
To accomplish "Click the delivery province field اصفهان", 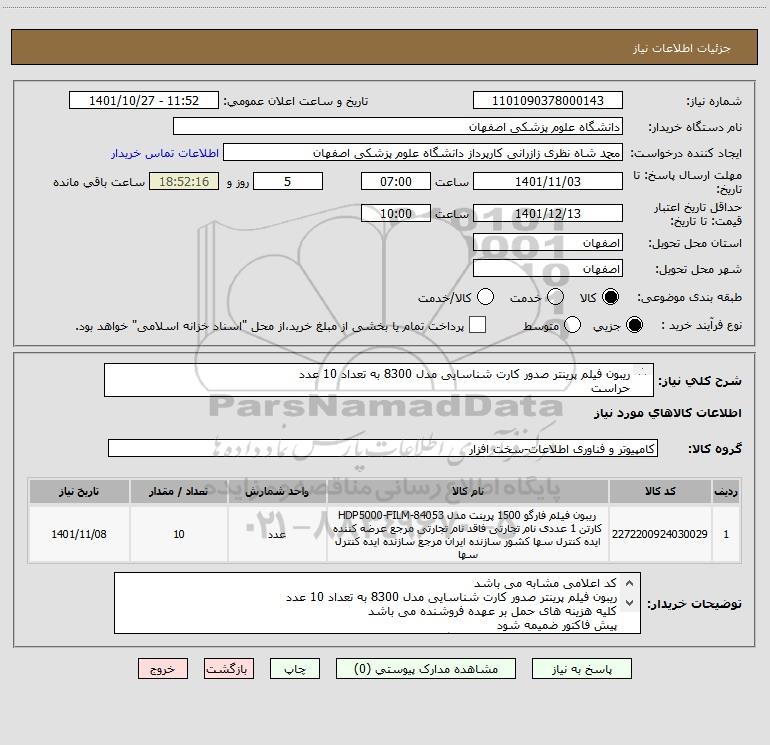I will coord(548,243).
